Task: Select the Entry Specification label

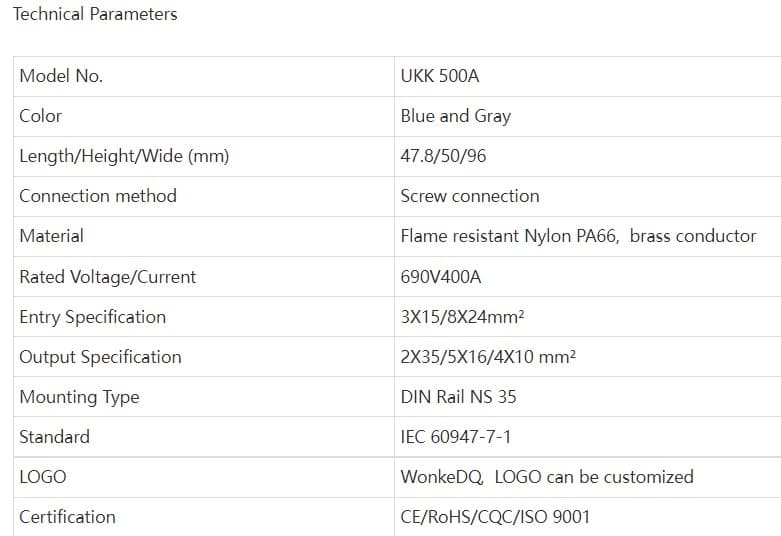Action: pos(92,317)
